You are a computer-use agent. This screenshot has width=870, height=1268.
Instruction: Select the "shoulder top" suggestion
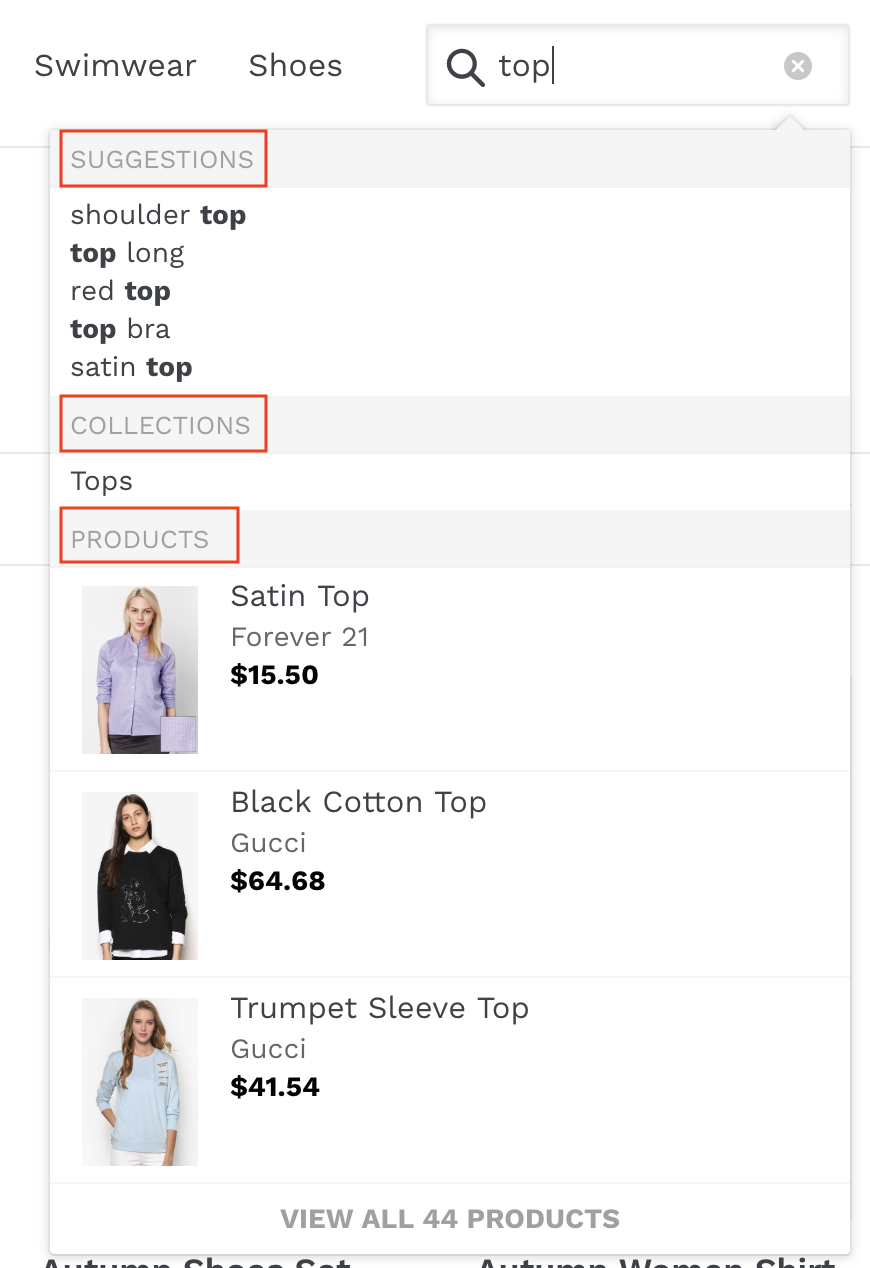158,215
